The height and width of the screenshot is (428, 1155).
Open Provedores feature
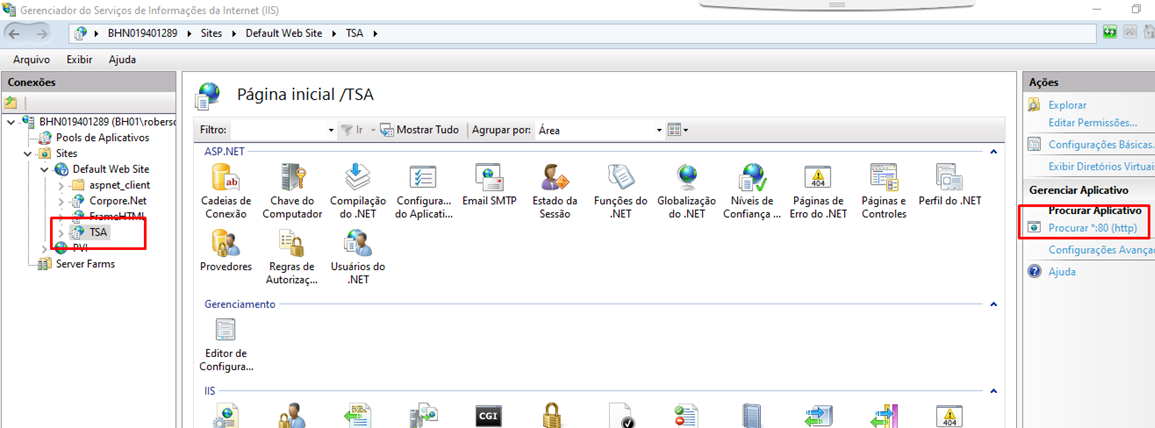tap(225, 250)
